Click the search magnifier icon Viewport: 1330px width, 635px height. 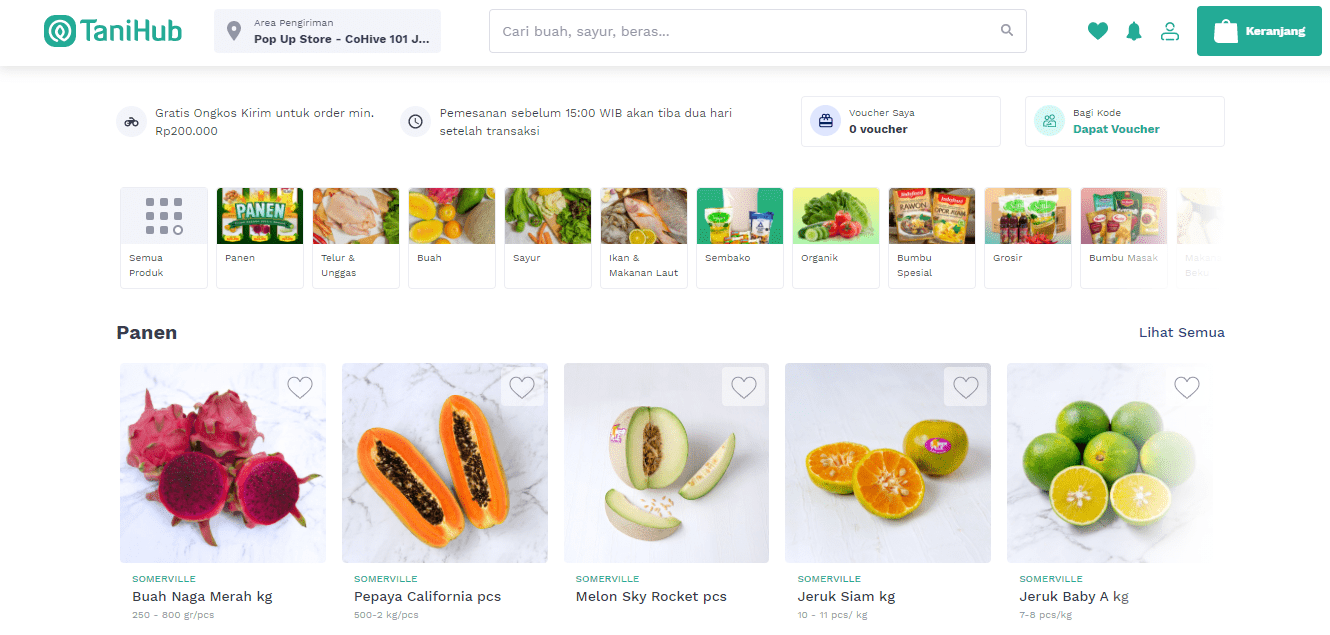(x=1007, y=31)
